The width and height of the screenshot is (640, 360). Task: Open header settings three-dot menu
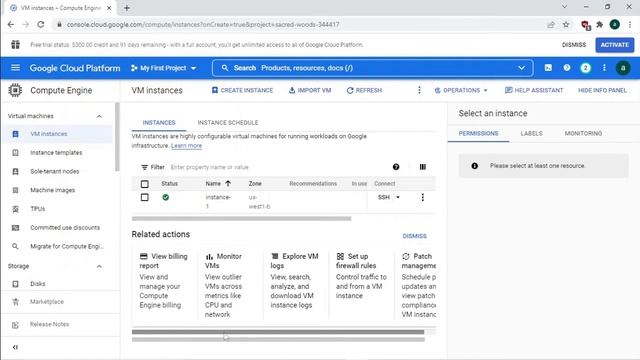click(604, 68)
